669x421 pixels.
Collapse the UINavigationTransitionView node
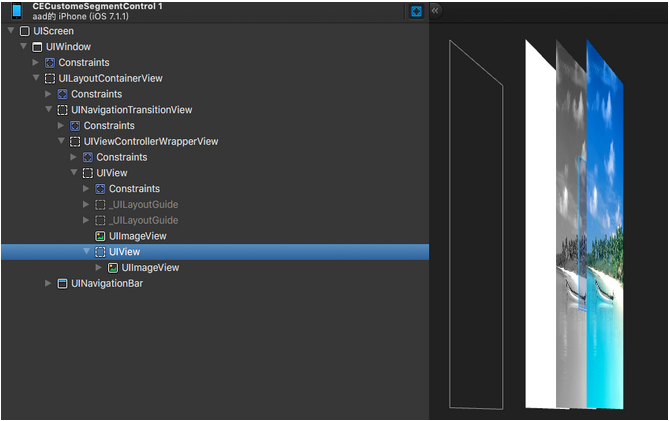48,110
